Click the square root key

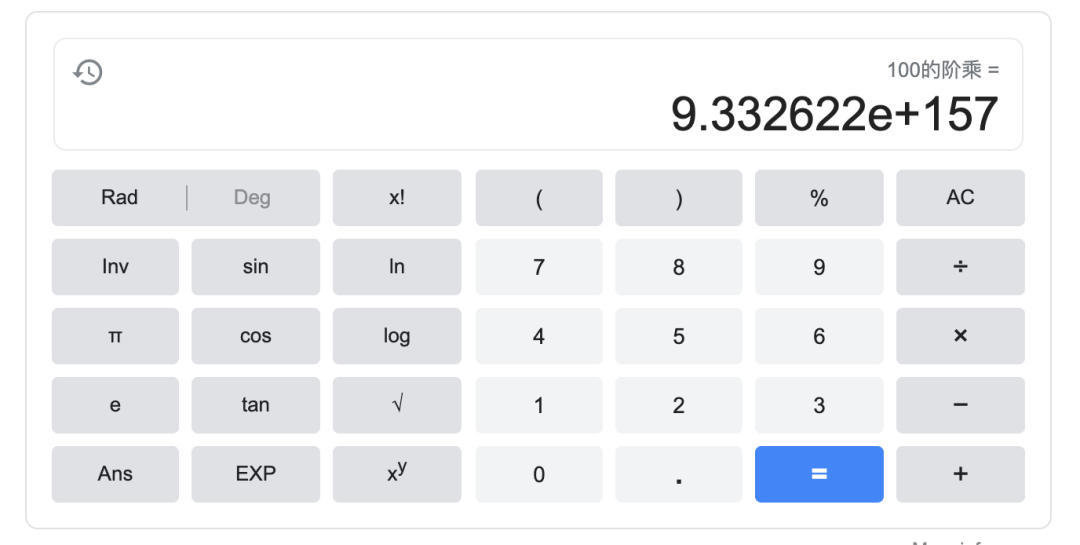tap(397, 405)
